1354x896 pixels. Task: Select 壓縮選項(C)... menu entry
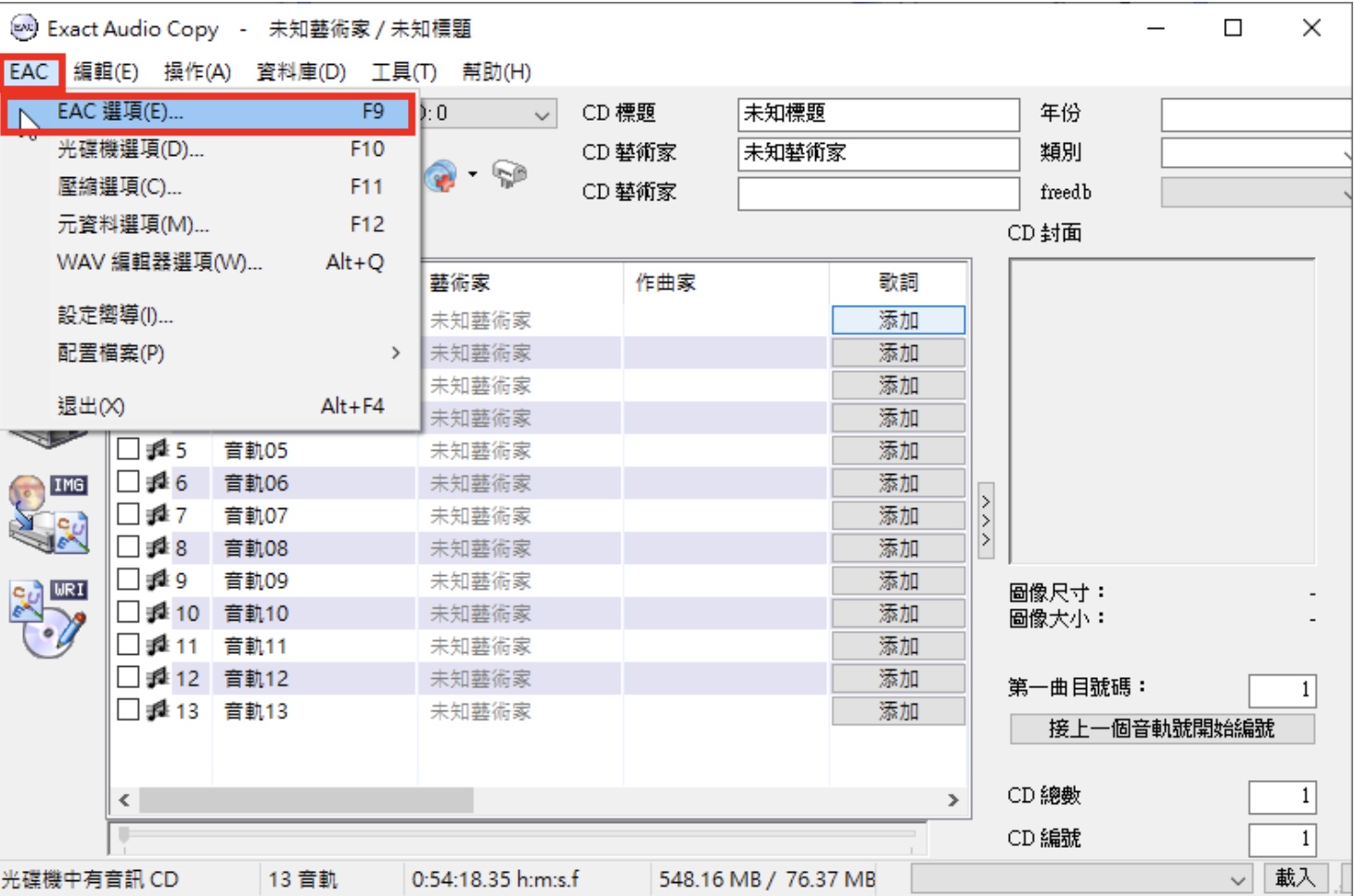(x=208, y=186)
